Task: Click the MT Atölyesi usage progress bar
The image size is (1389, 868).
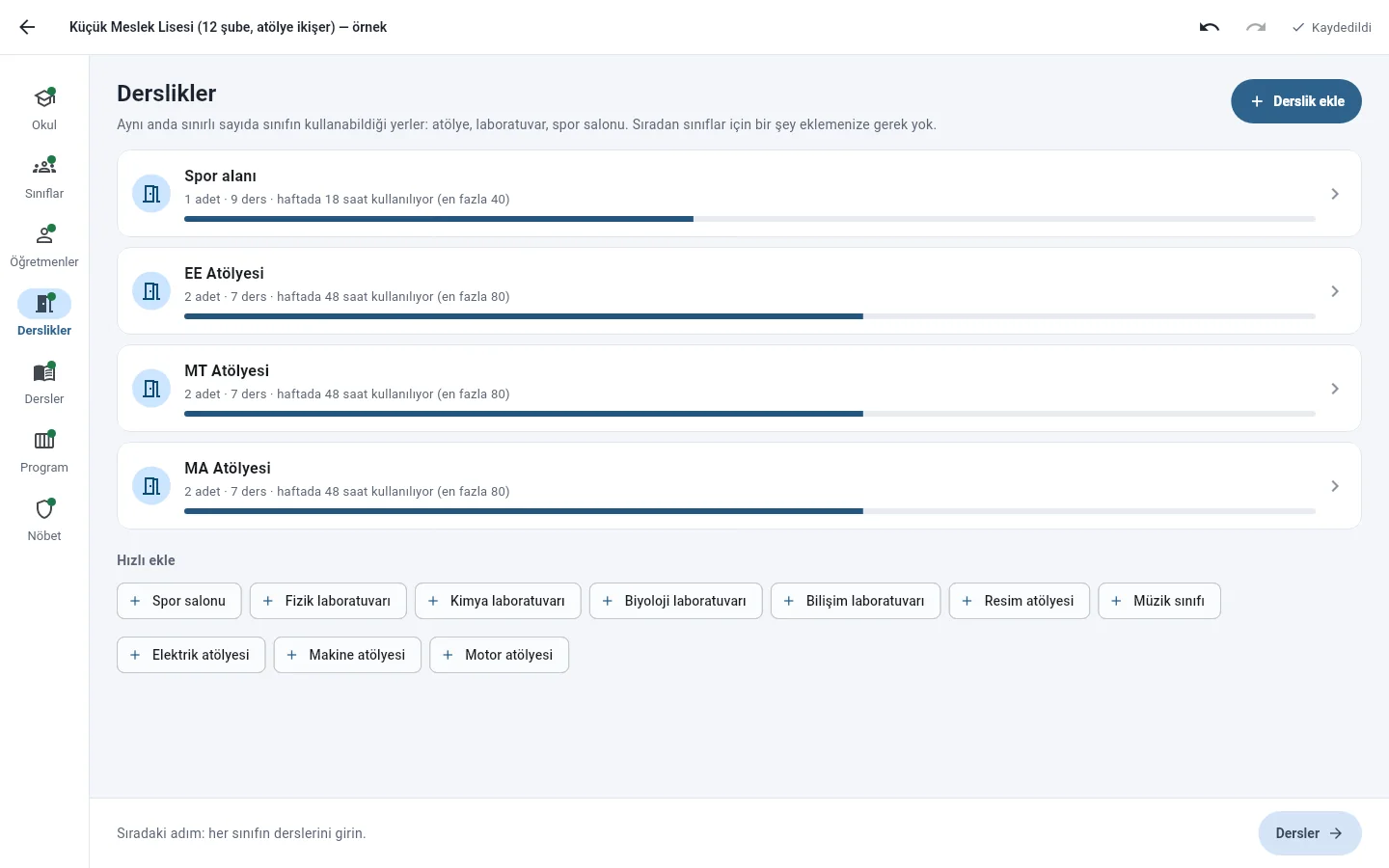Action: click(749, 414)
